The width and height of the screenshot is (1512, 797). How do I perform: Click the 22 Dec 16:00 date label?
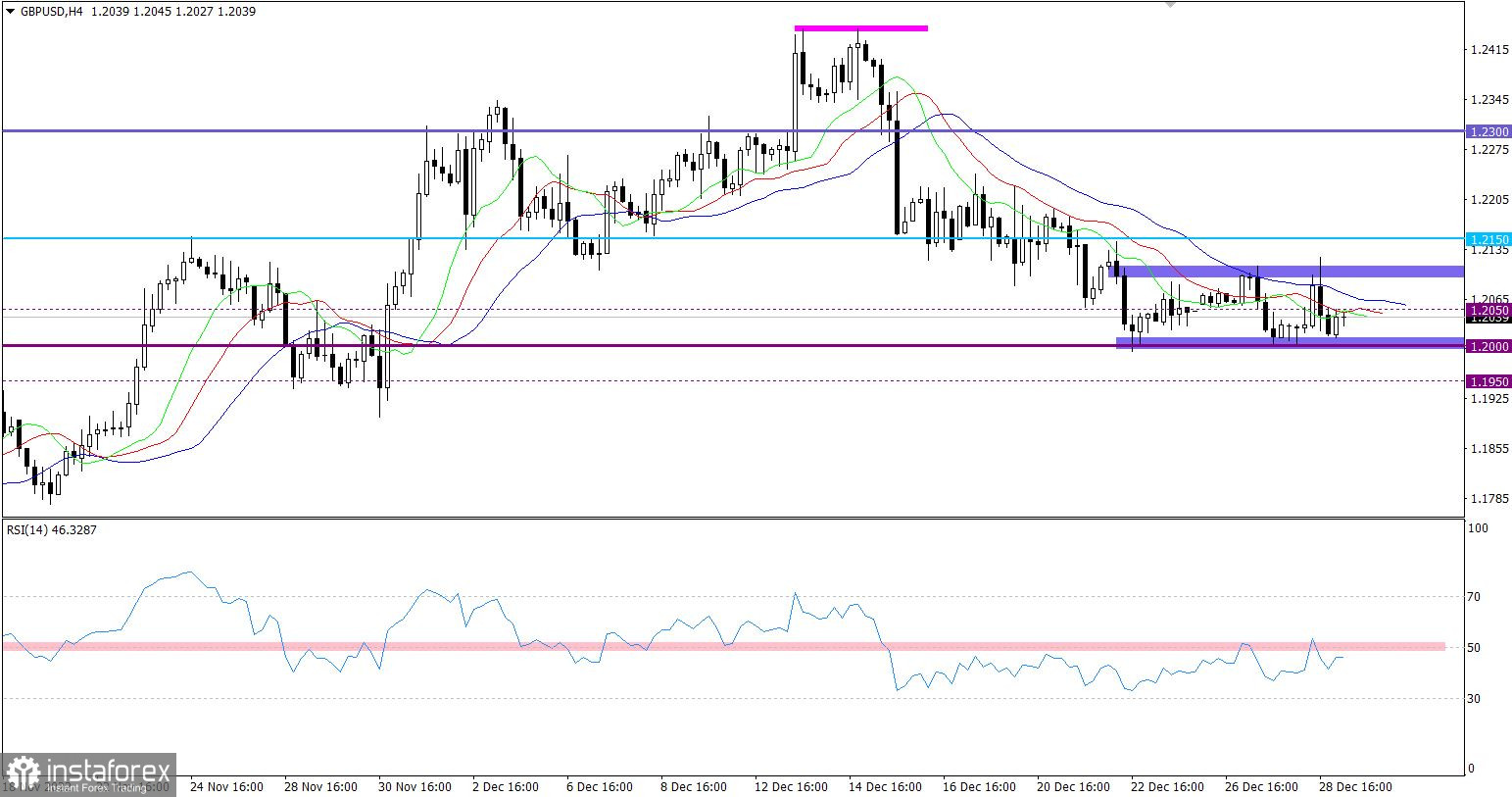[x=1167, y=786]
